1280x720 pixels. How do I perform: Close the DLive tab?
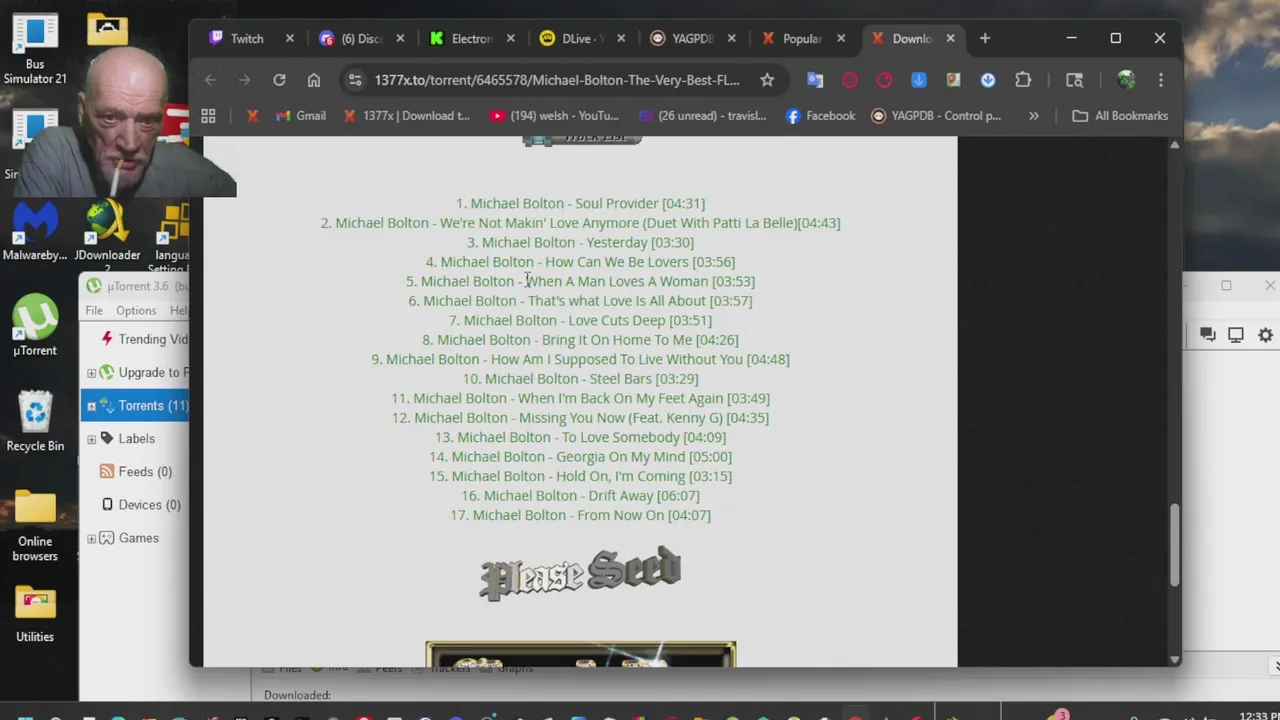621,38
